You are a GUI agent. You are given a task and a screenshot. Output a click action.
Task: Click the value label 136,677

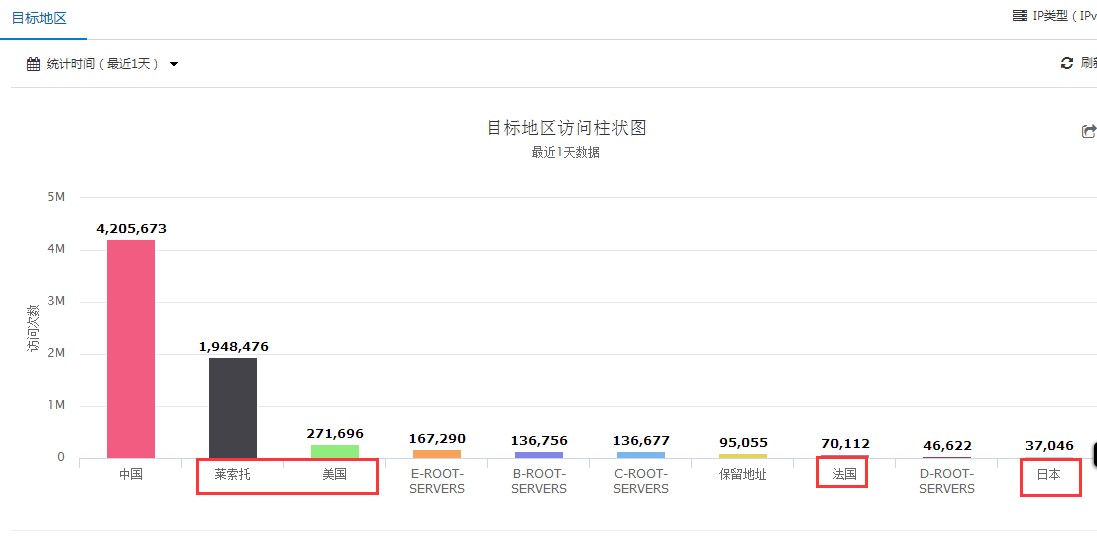(x=642, y=441)
